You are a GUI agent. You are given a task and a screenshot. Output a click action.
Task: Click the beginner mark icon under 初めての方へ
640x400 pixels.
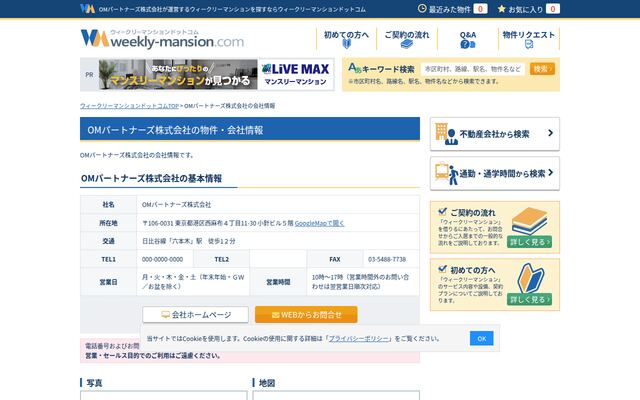coord(347,44)
